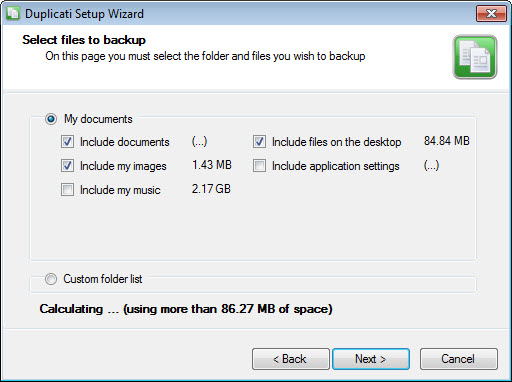Uncheck the Include documents checkbox
Screen dimensions: 512x382
point(67,142)
